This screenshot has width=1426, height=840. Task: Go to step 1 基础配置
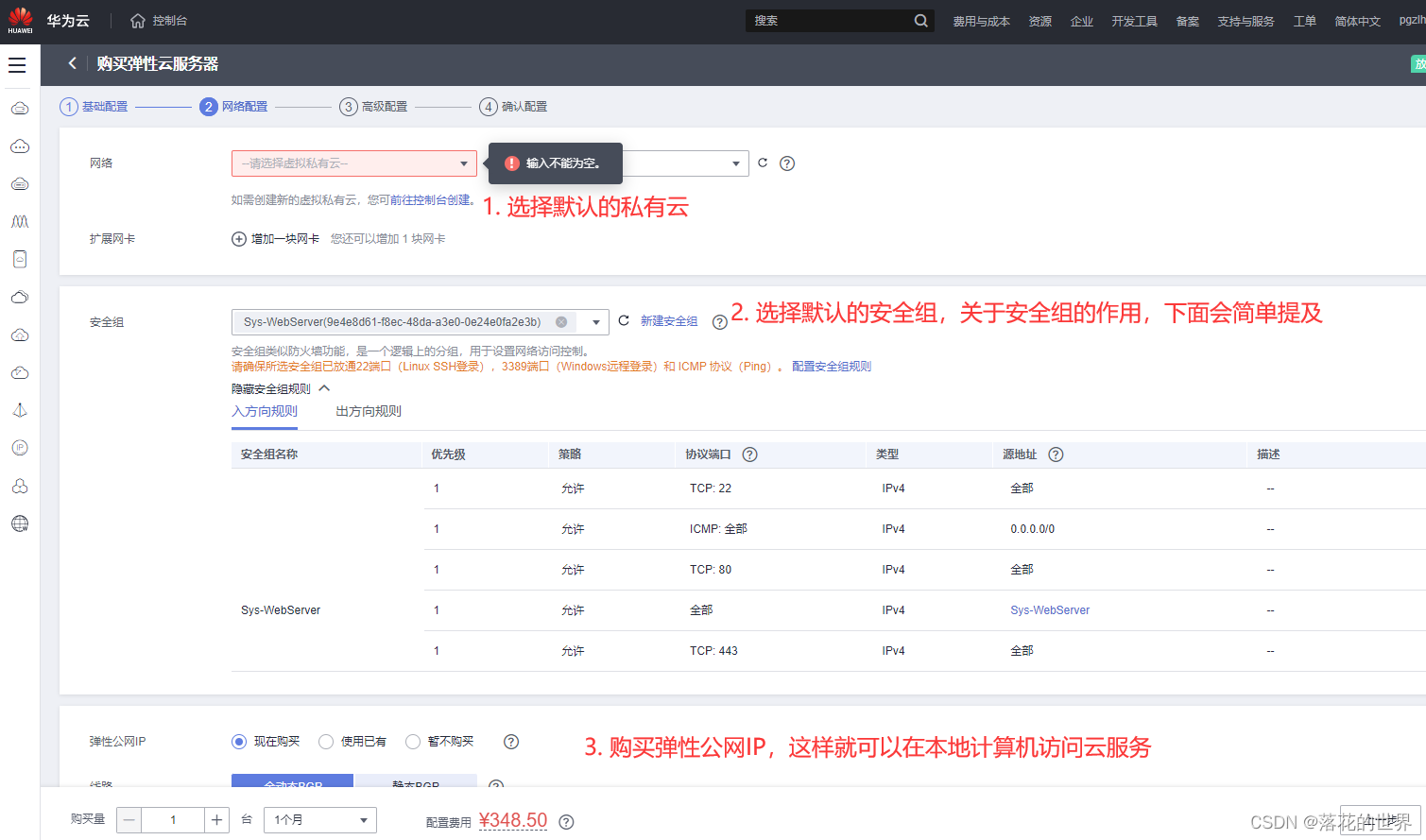click(x=94, y=107)
